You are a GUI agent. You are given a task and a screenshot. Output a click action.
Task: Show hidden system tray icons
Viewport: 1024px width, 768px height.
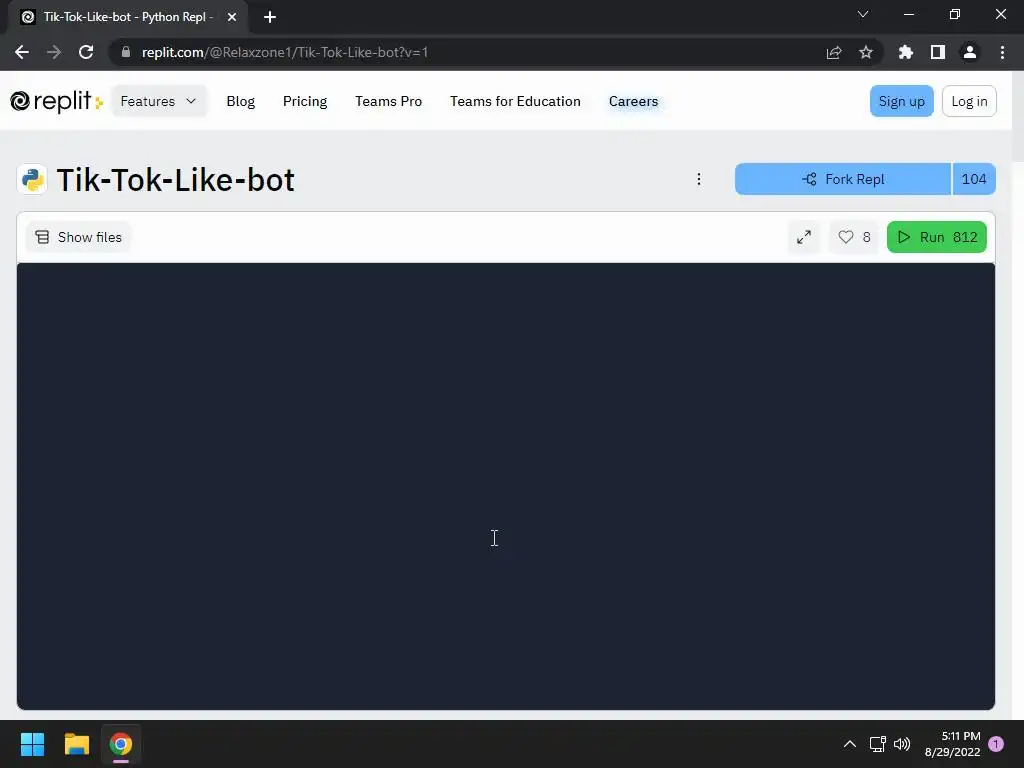pos(850,744)
